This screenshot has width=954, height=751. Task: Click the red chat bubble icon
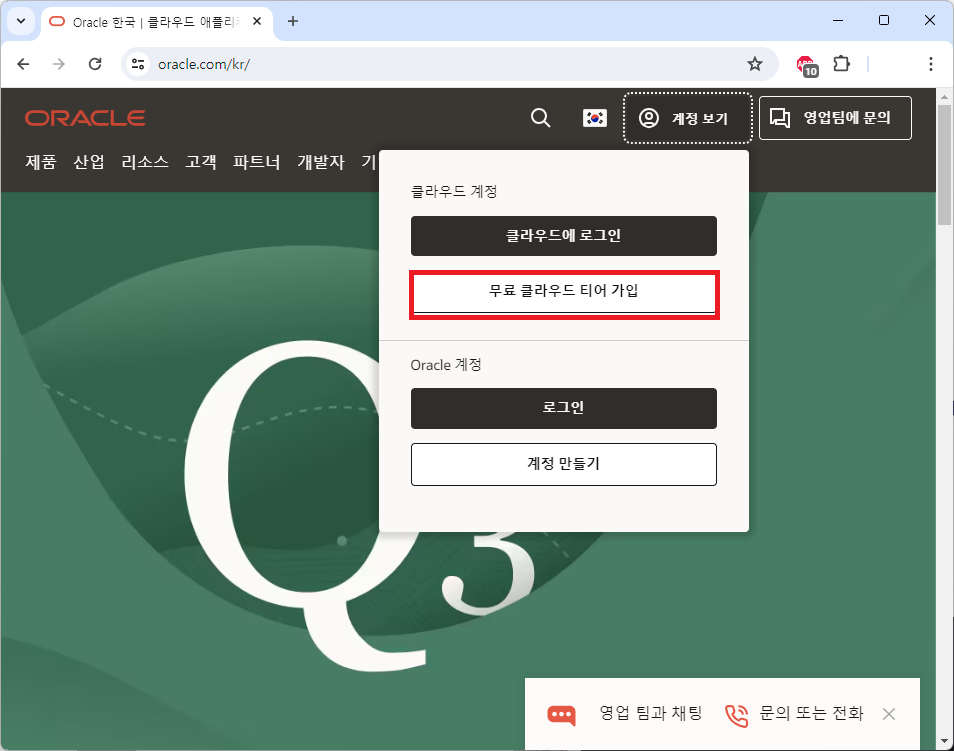(561, 714)
